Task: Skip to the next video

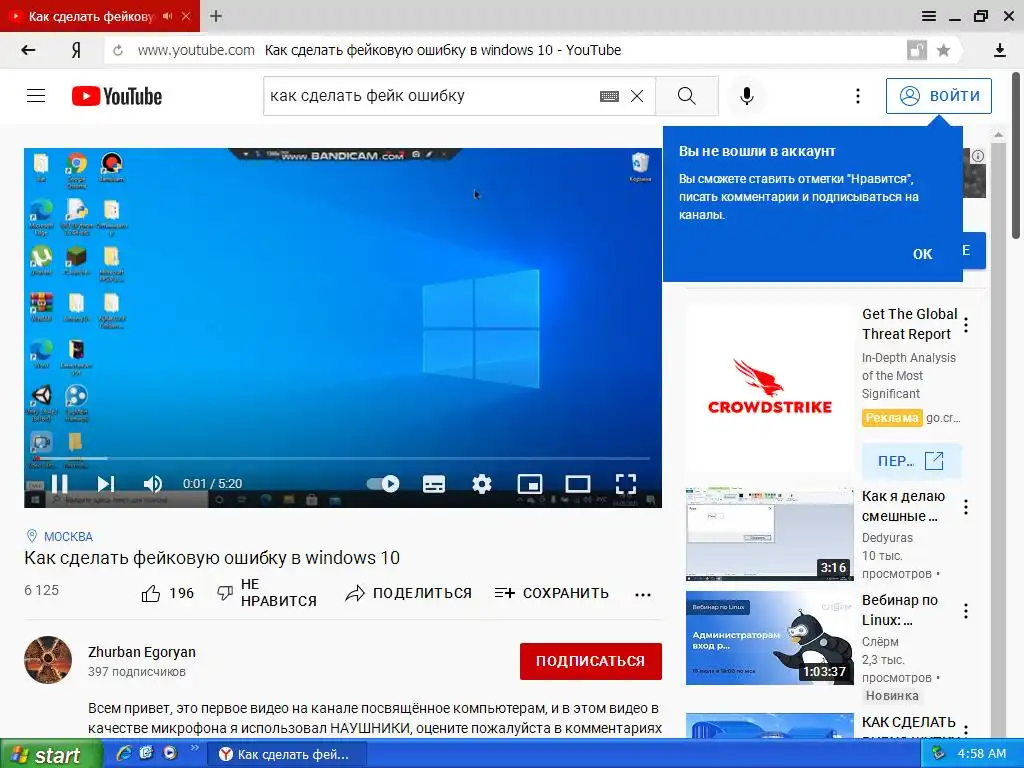Action: (x=106, y=483)
